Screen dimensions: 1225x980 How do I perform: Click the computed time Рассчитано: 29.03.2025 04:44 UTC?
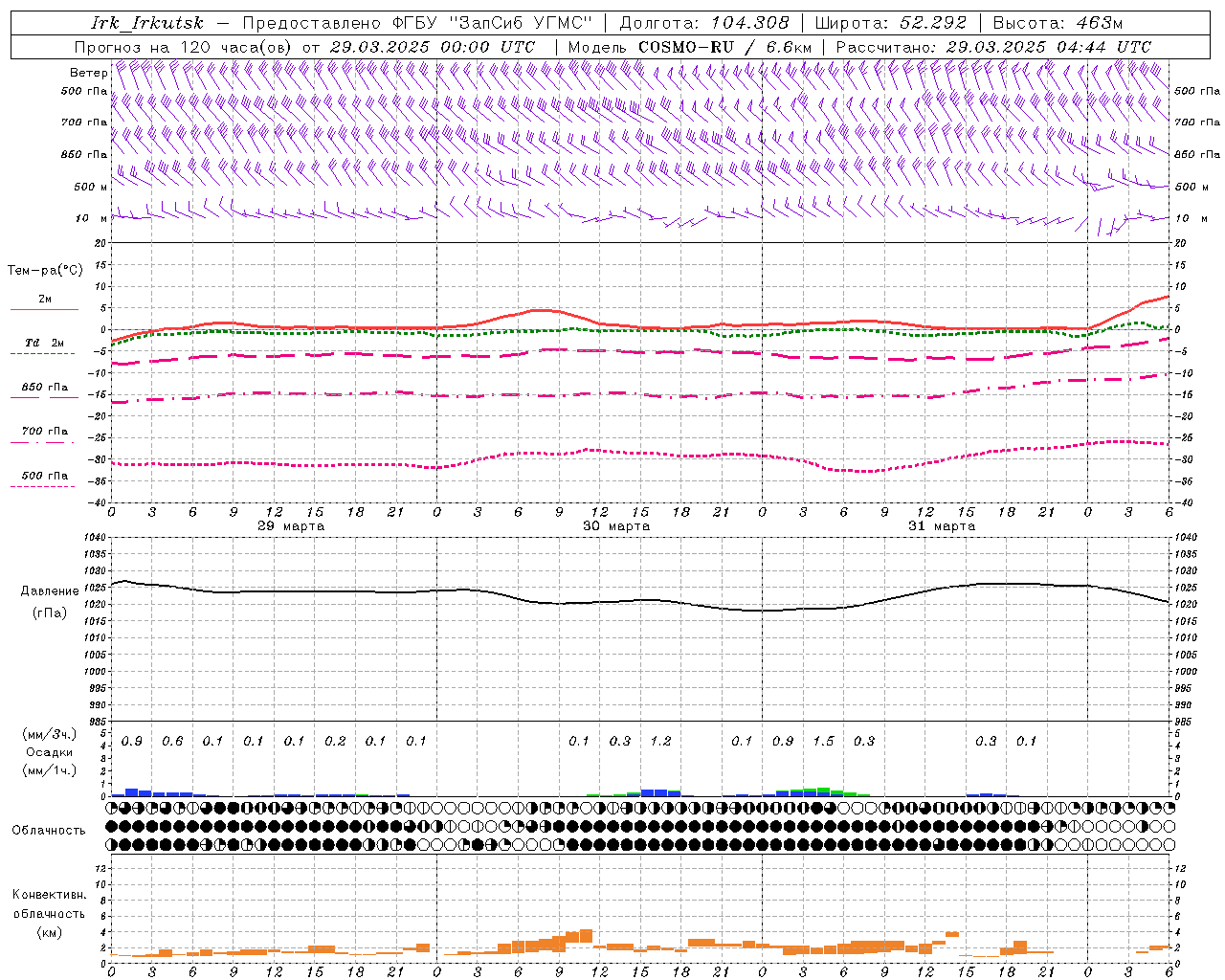[993, 47]
